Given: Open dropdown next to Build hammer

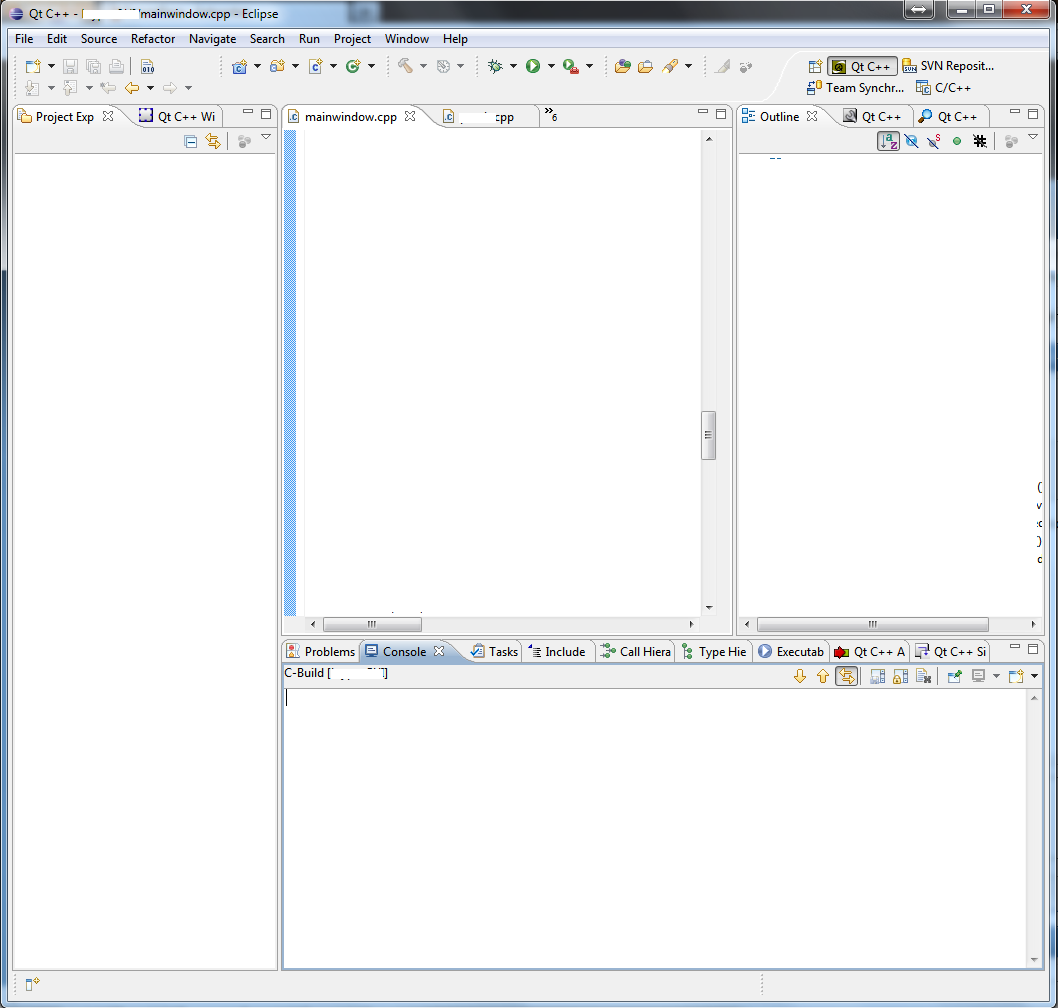Looking at the screenshot, I should (x=424, y=66).
